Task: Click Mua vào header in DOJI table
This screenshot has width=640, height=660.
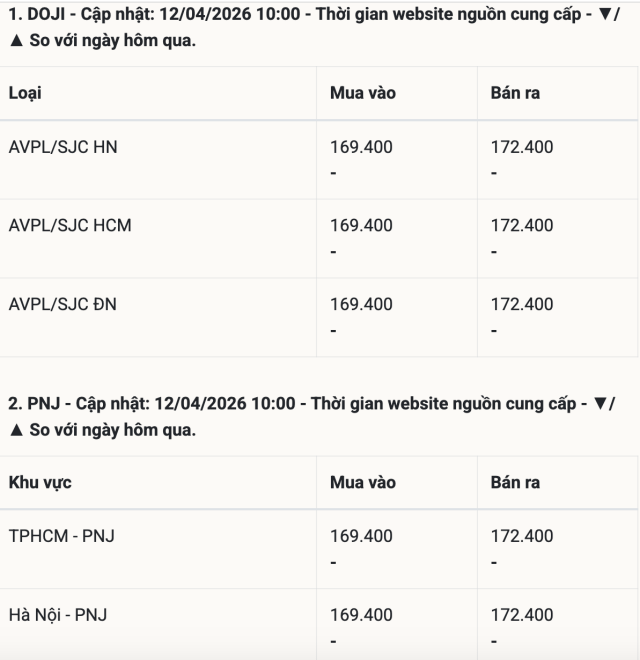Action: coord(362,93)
